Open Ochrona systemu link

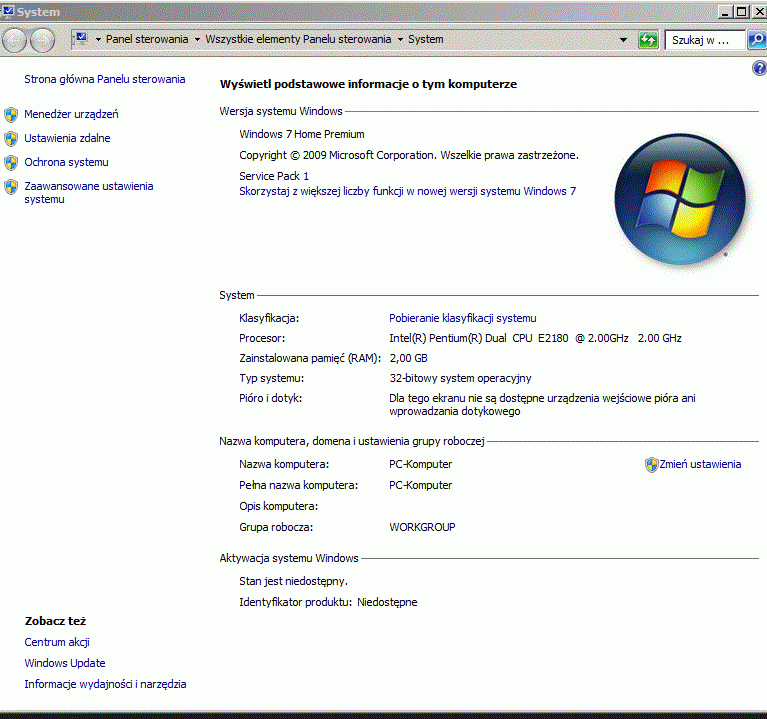67,162
